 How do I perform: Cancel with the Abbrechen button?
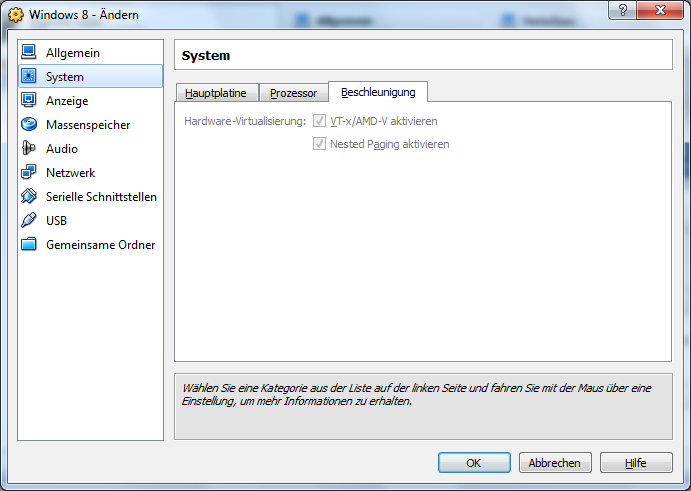555,463
